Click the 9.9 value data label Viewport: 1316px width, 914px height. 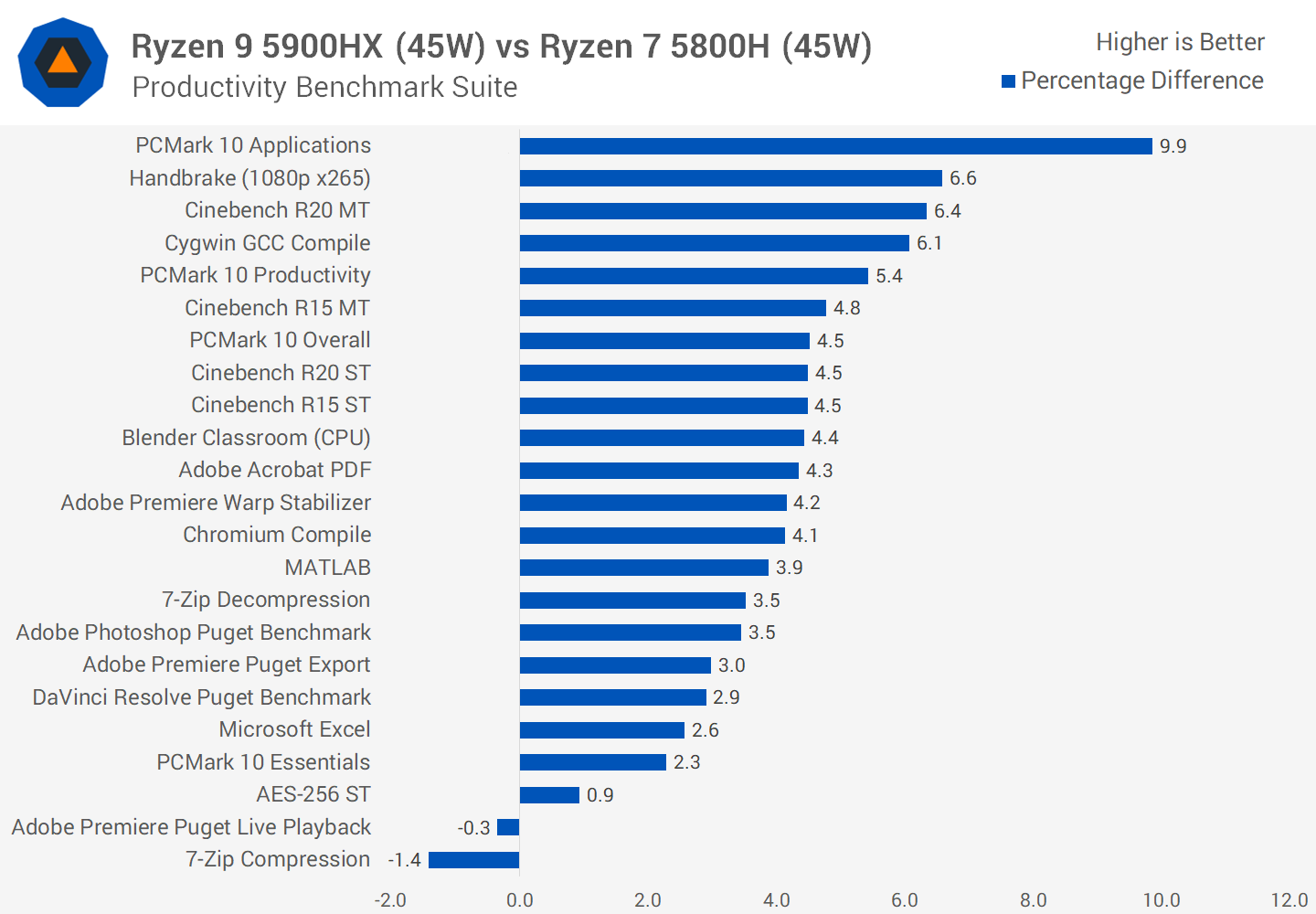[x=1173, y=146]
